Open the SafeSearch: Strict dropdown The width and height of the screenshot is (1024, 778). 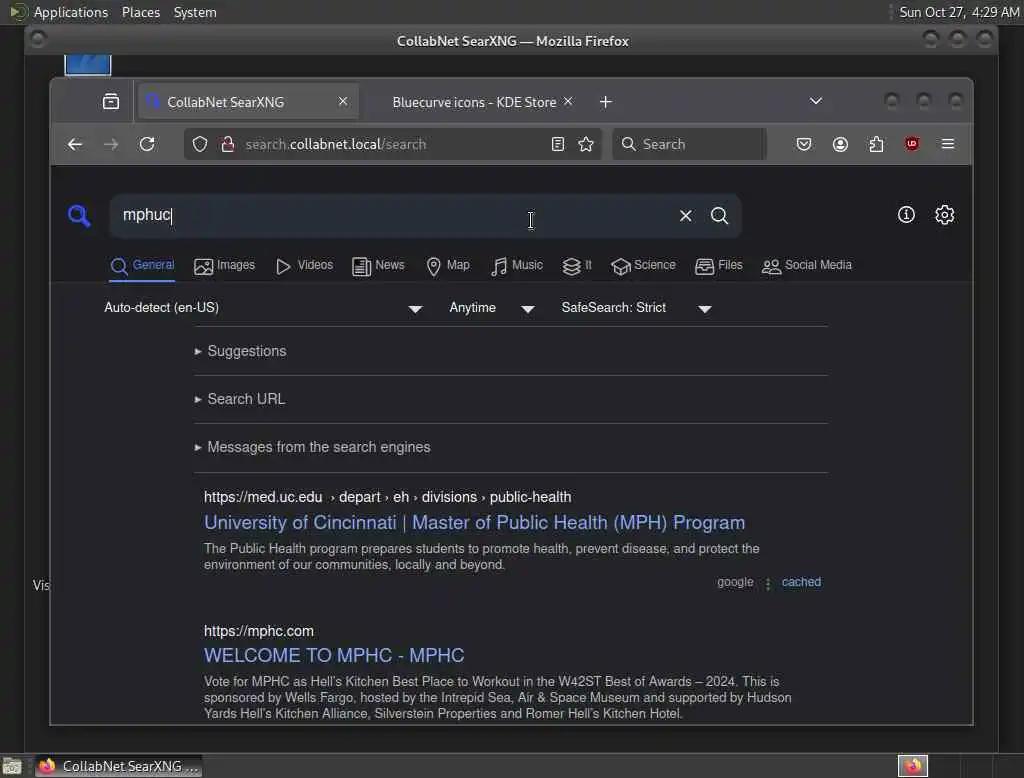click(x=636, y=308)
